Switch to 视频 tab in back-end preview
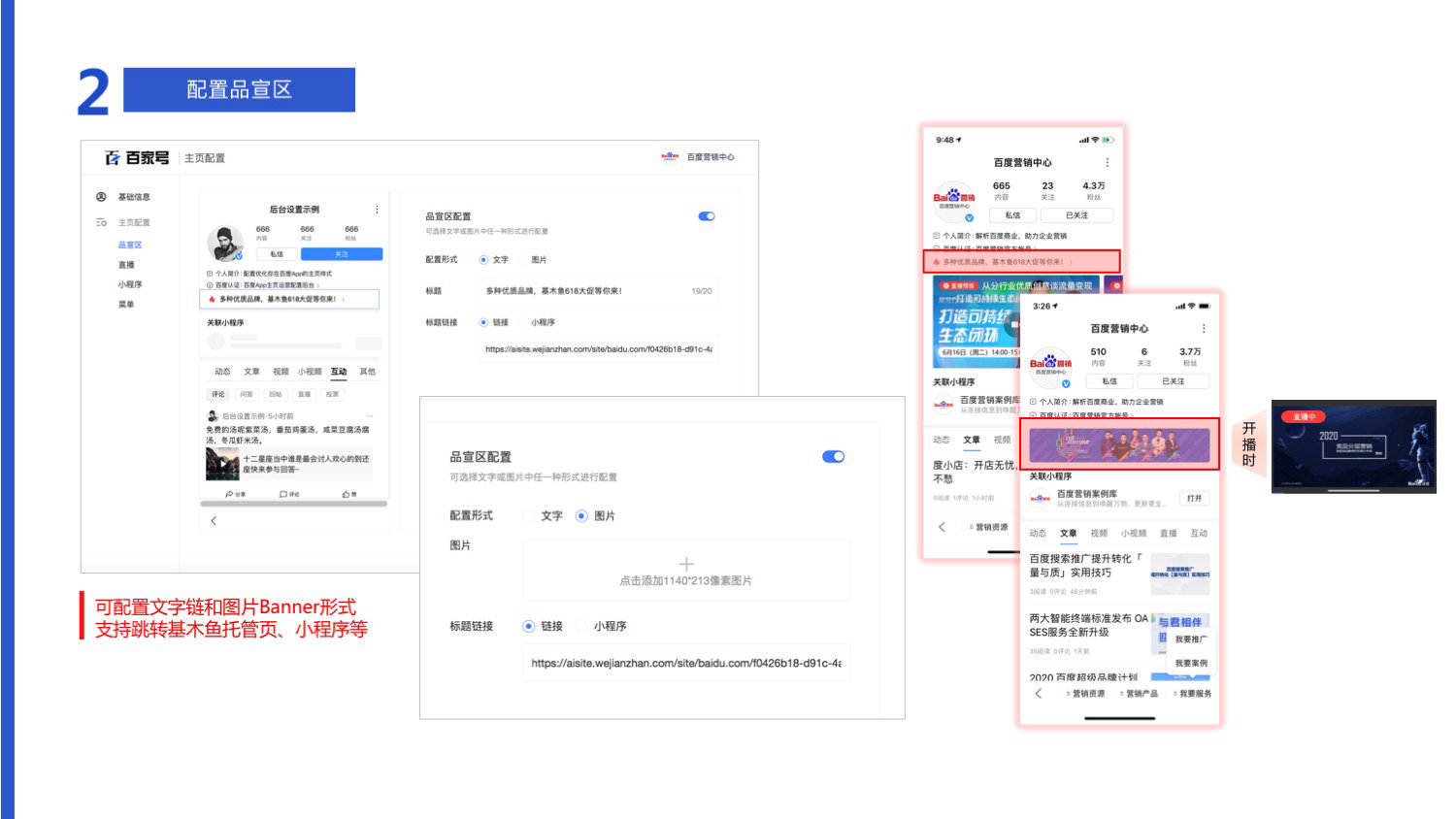 281,372
